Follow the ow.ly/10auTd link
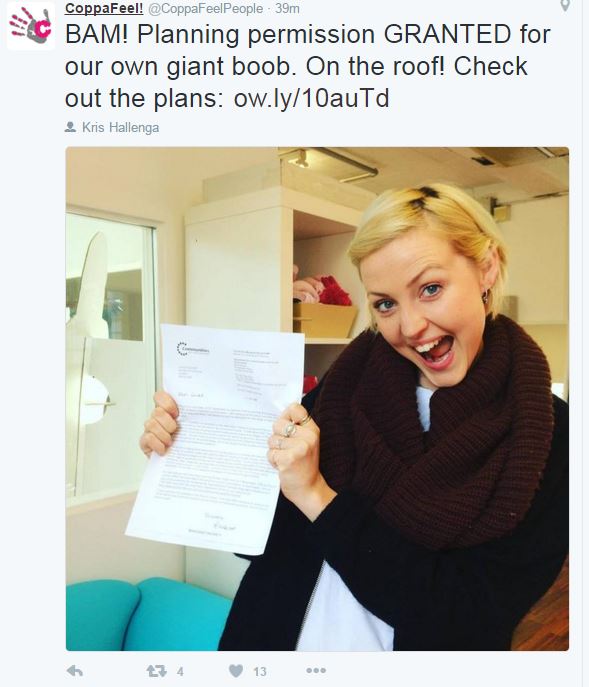Viewport: 589px width, 687px height. click(x=311, y=98)
